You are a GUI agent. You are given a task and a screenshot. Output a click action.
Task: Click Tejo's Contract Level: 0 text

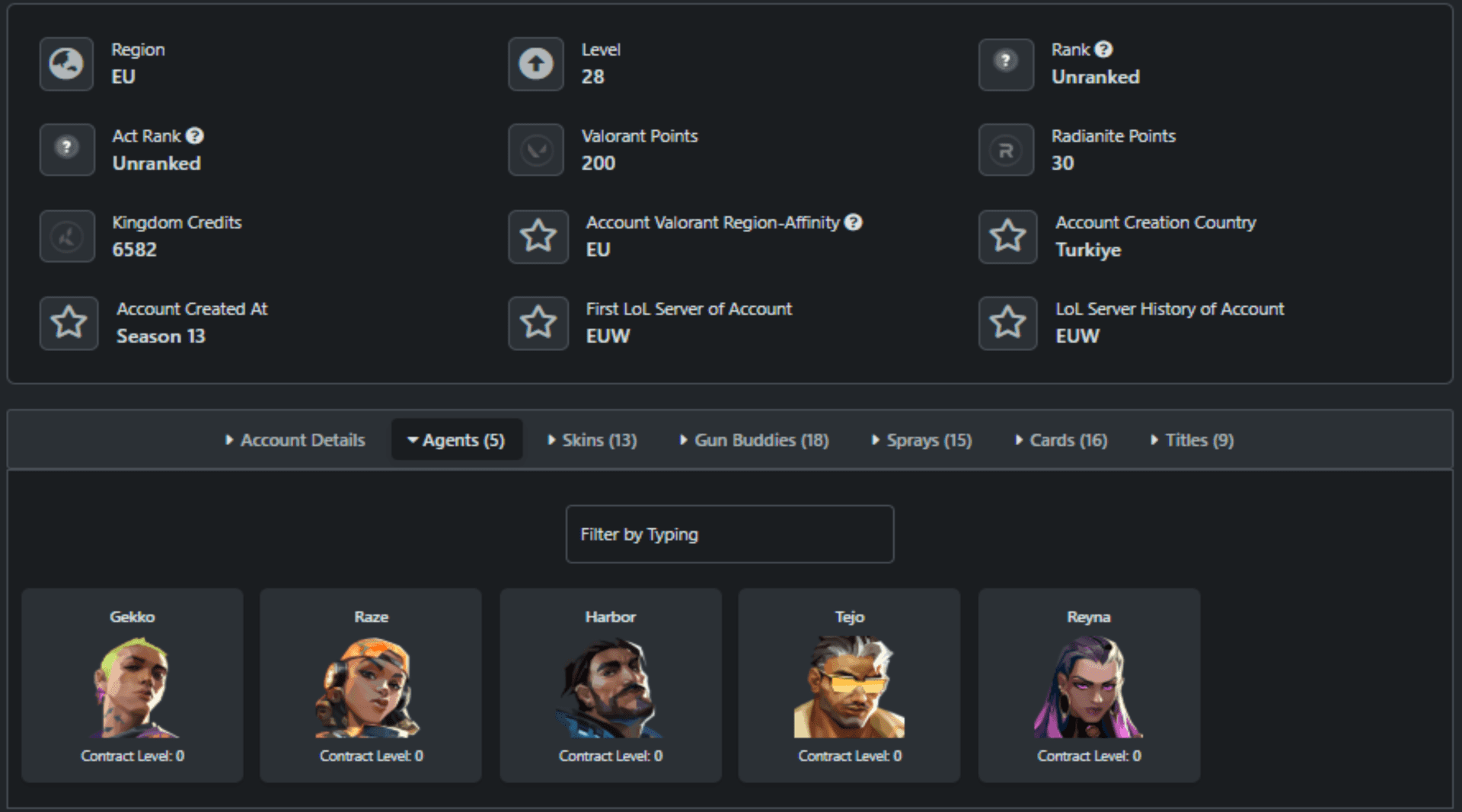pyautogui.click(x=850, y=756)
